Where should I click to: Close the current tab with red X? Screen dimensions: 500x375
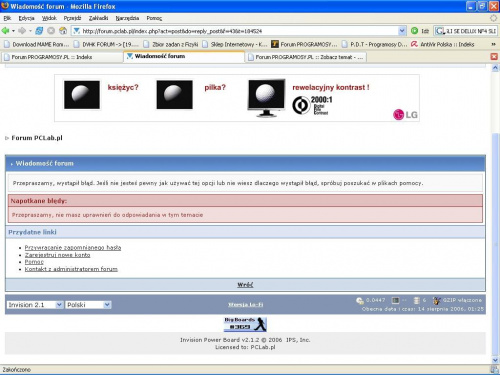click(x=494, y=57)
